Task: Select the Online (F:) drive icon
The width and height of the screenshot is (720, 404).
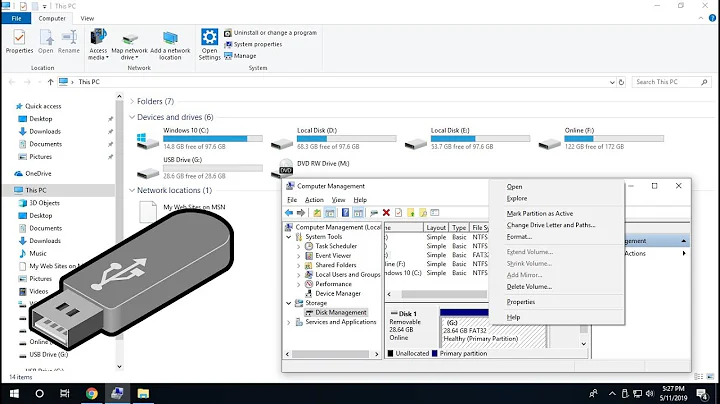Action: pyautogui.click(x=549, y=143)
